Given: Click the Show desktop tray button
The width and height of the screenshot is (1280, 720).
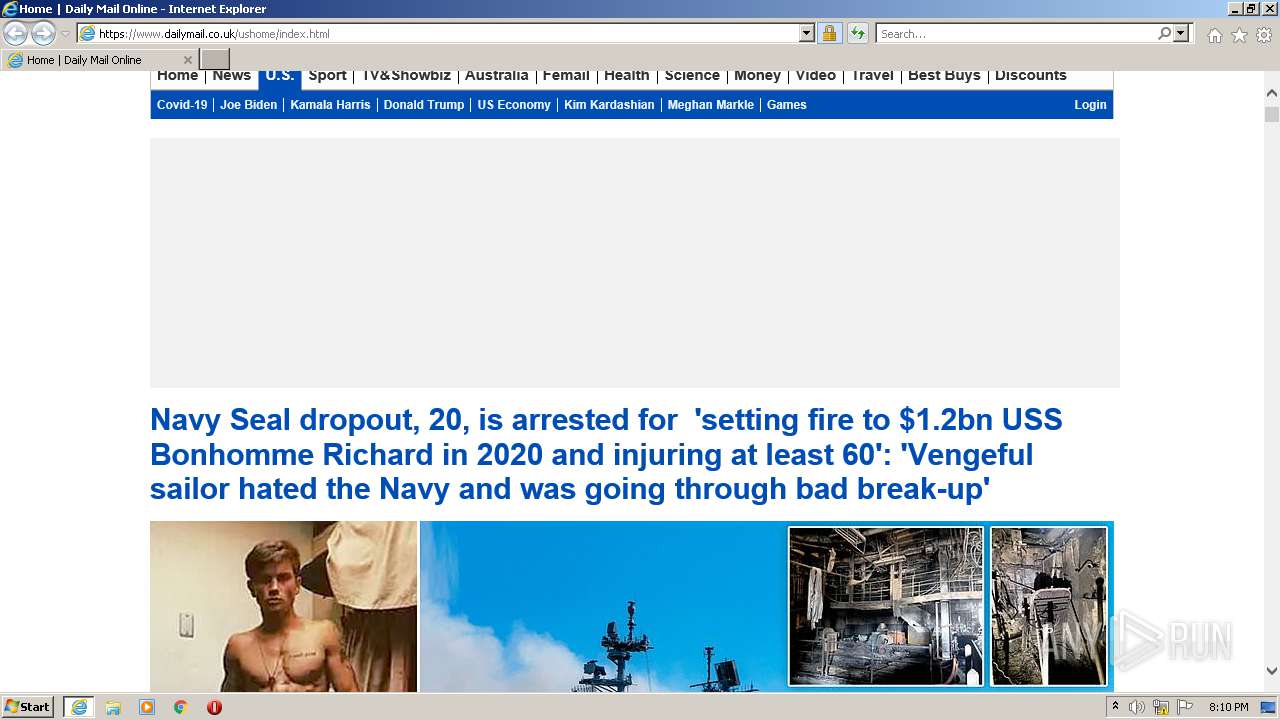Looking at the screenshot, I should click(x=1269, y=707).
